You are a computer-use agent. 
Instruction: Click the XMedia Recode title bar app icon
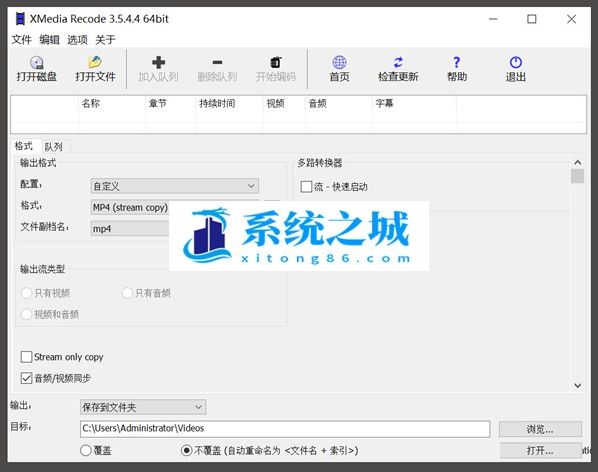(20, 19)
